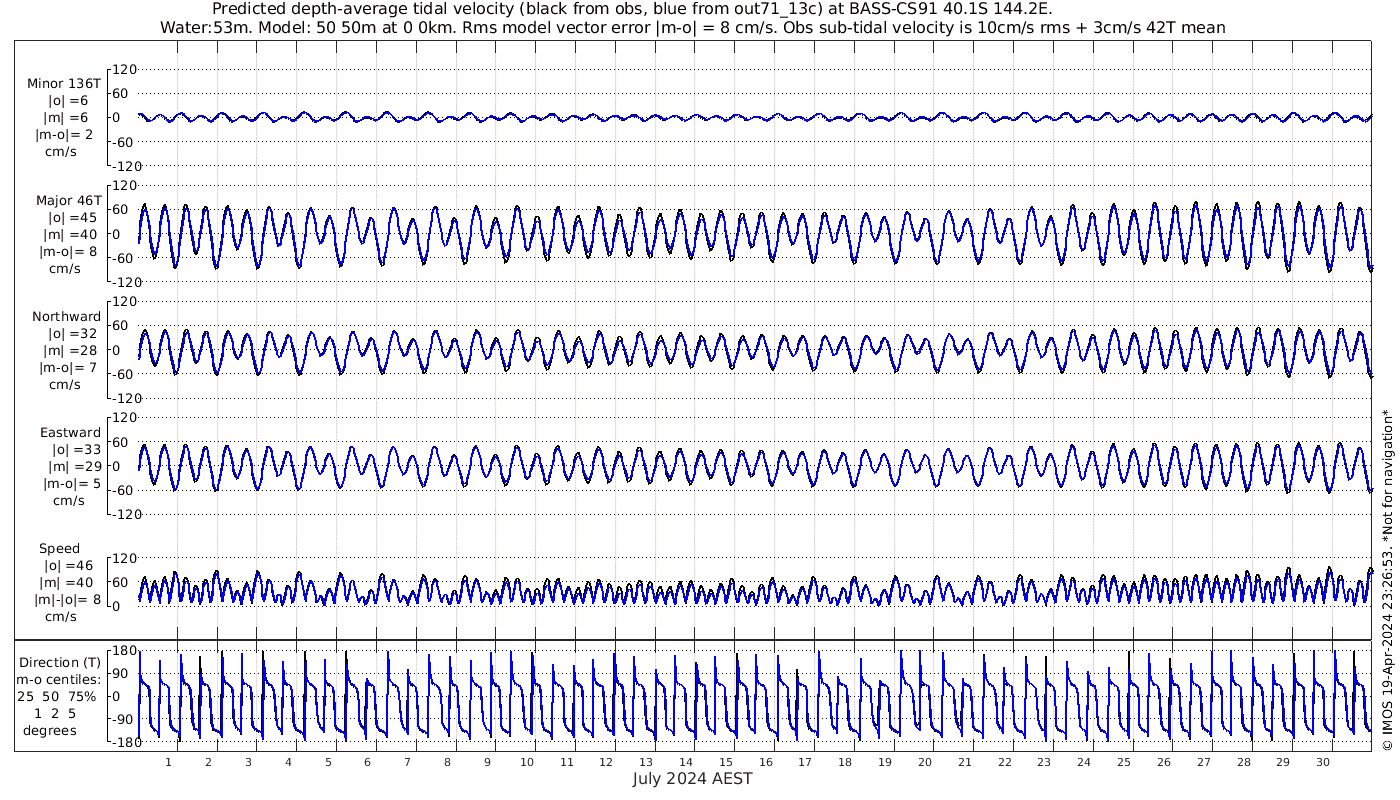The width and height of the screenshot is (1400, 800).
Task: Click date axis tick label '20'
Action: point(925,762)
